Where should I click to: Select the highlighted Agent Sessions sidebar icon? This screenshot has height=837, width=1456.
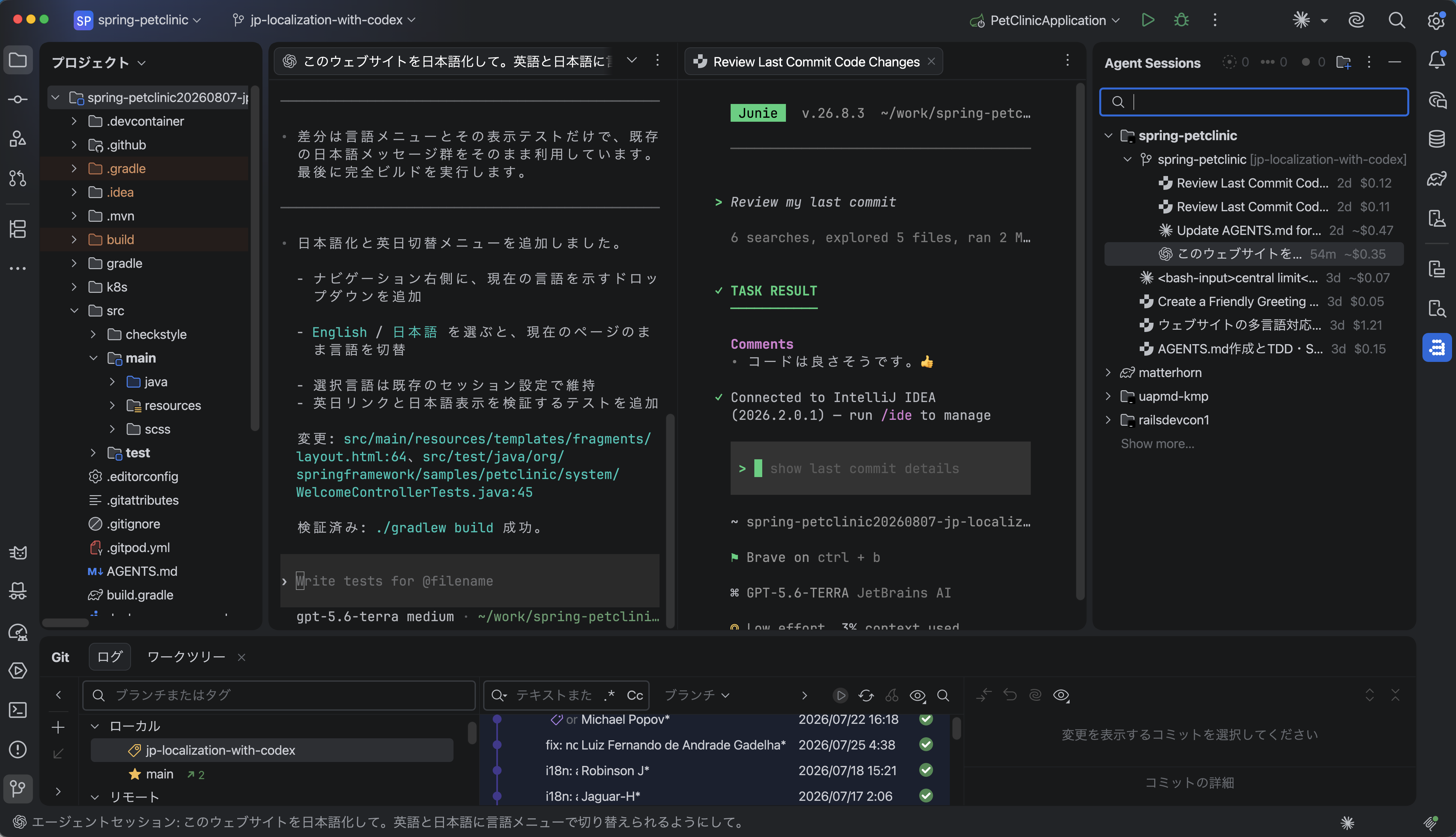coord(1437,348)
